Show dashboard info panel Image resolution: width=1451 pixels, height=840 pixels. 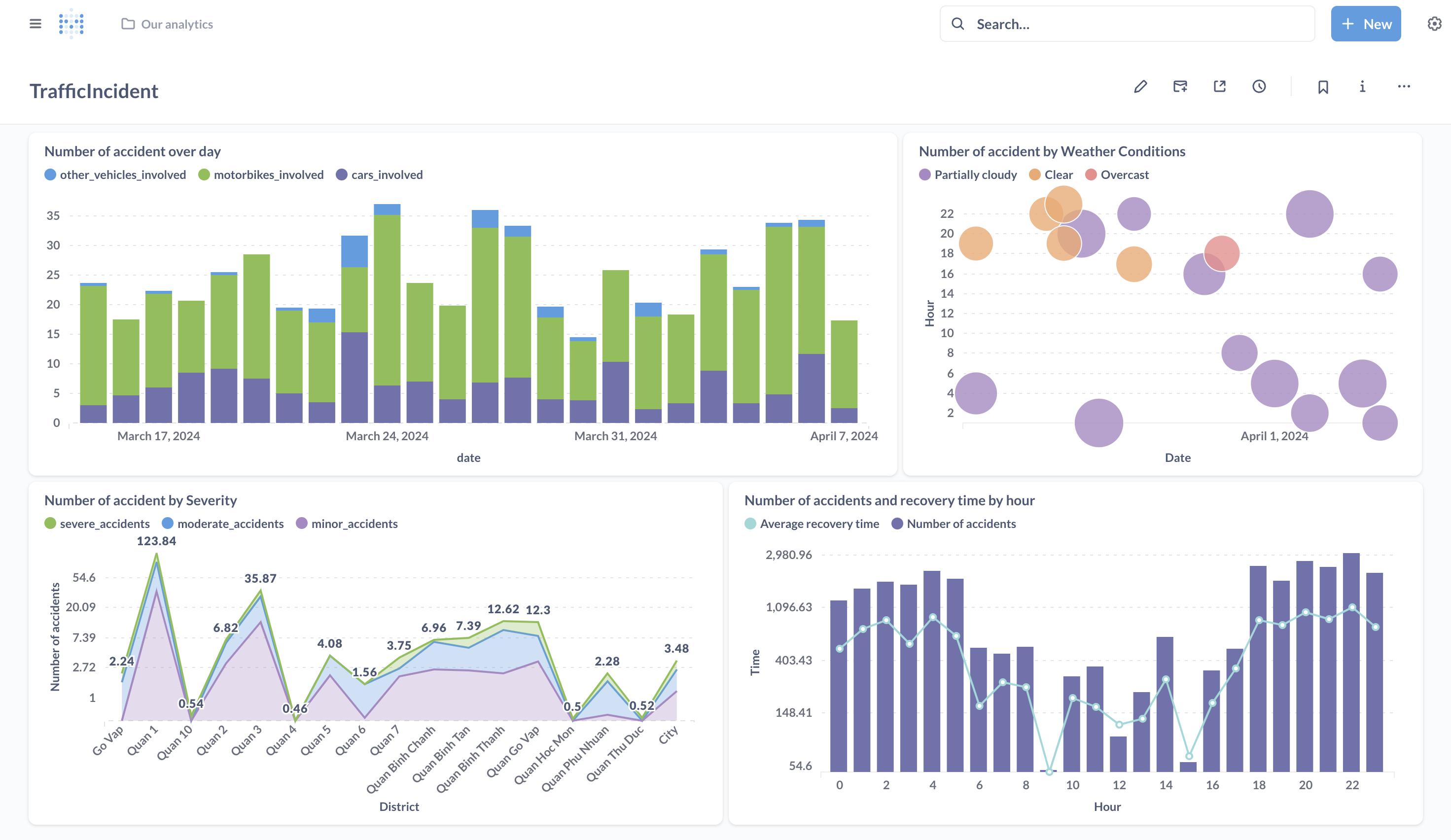1362,86
